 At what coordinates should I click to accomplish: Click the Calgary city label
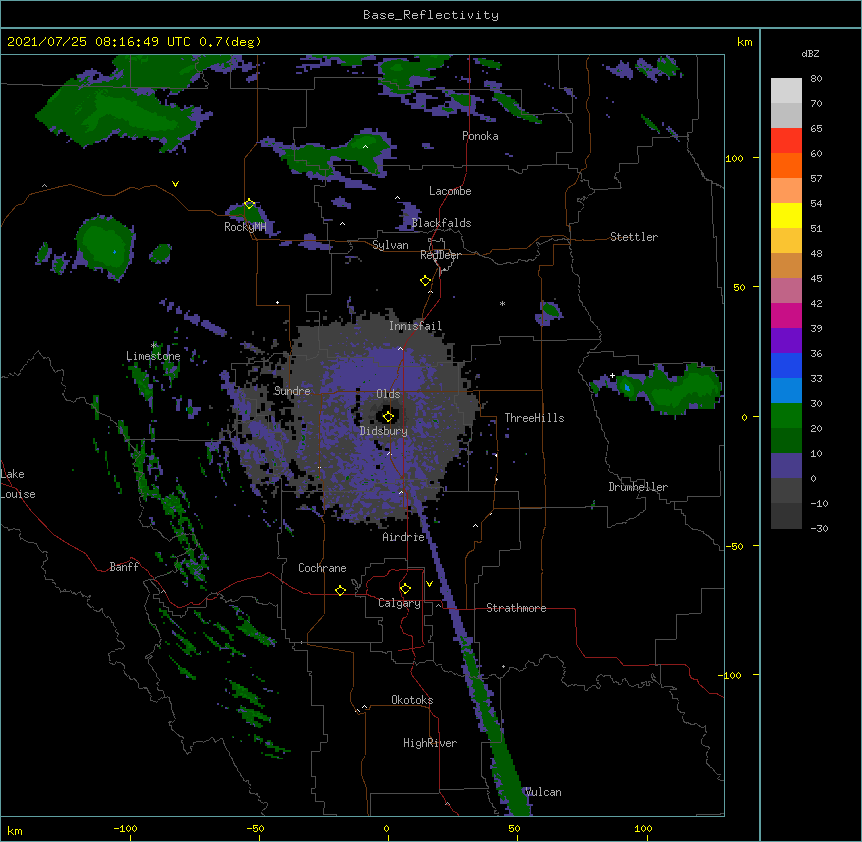399,603
